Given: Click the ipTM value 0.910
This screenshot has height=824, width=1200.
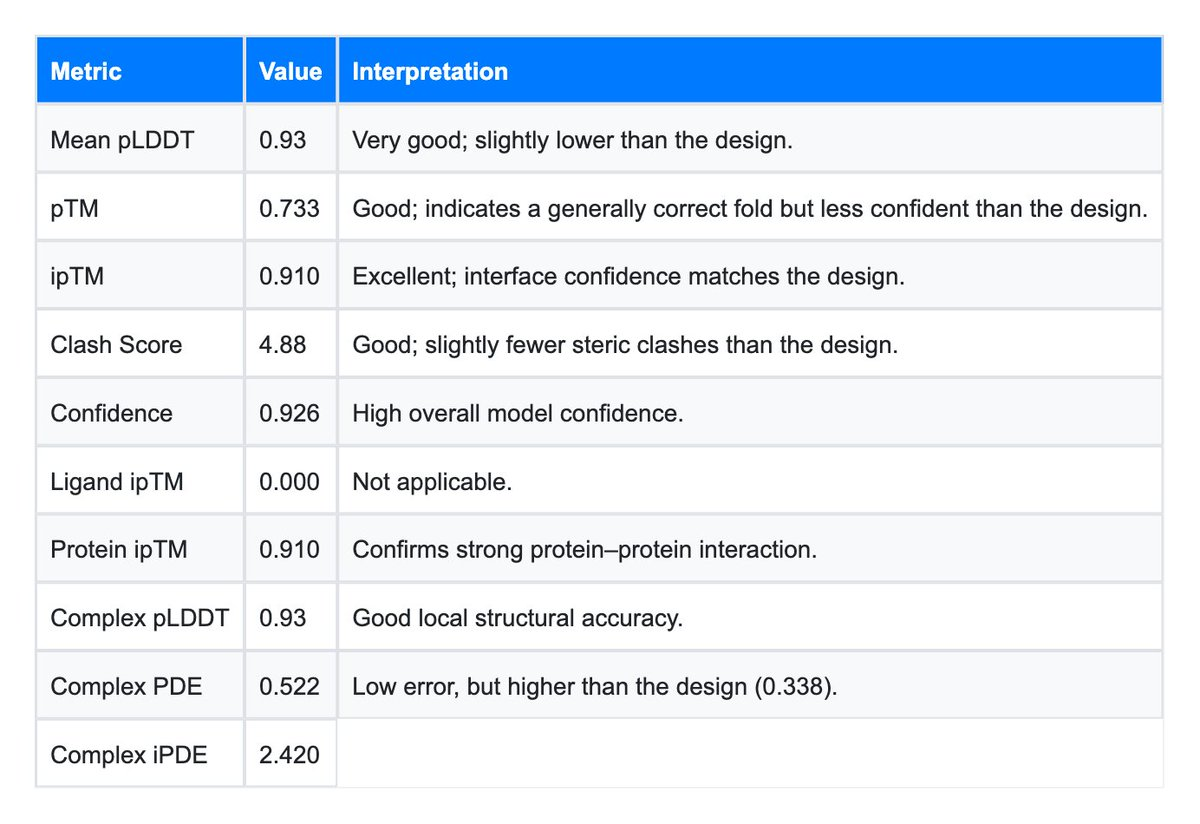Looking at the screenshot, I should 289,277.
